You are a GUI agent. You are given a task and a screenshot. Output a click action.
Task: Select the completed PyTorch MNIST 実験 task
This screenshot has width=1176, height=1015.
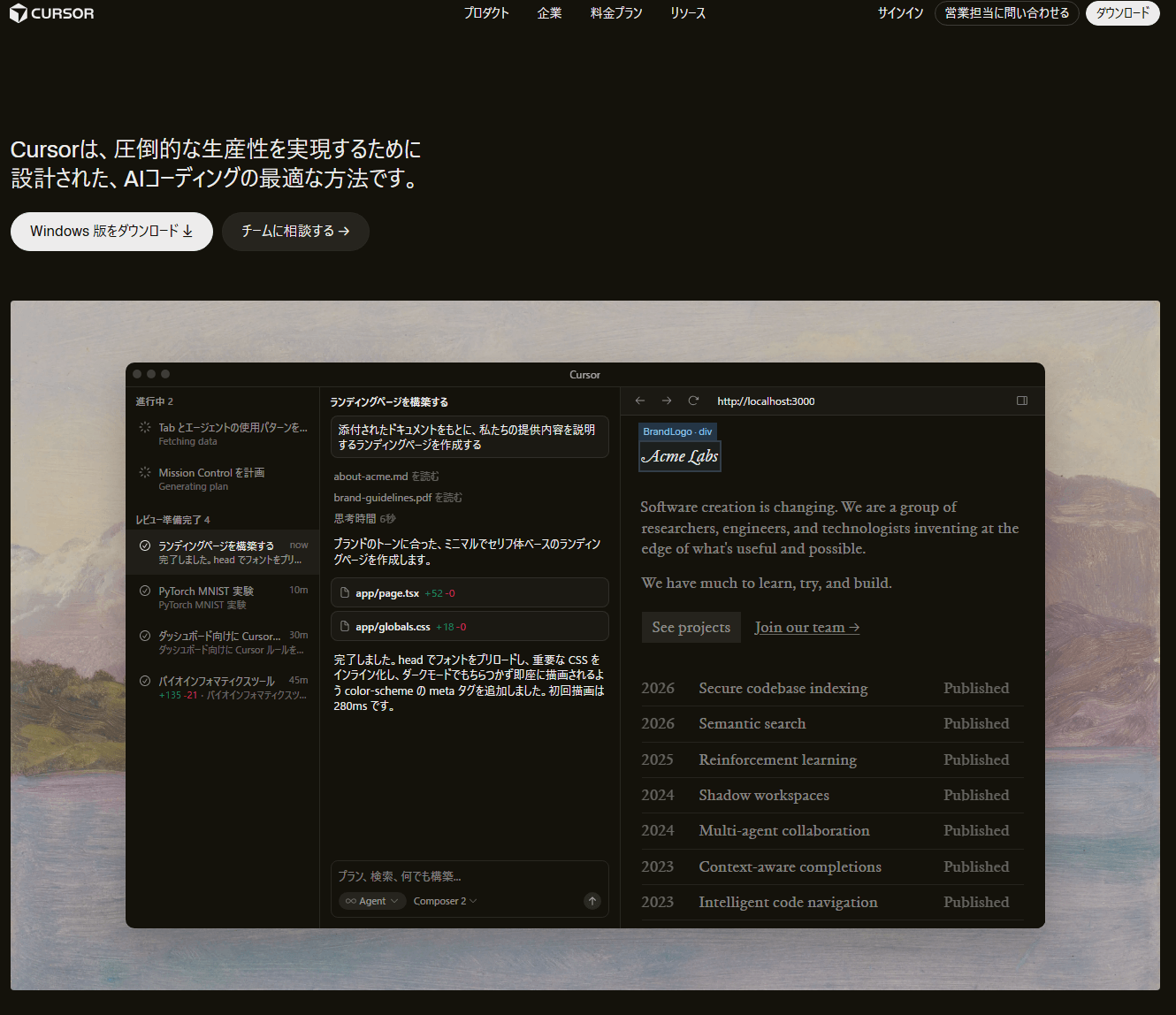[x=223, y=597]
